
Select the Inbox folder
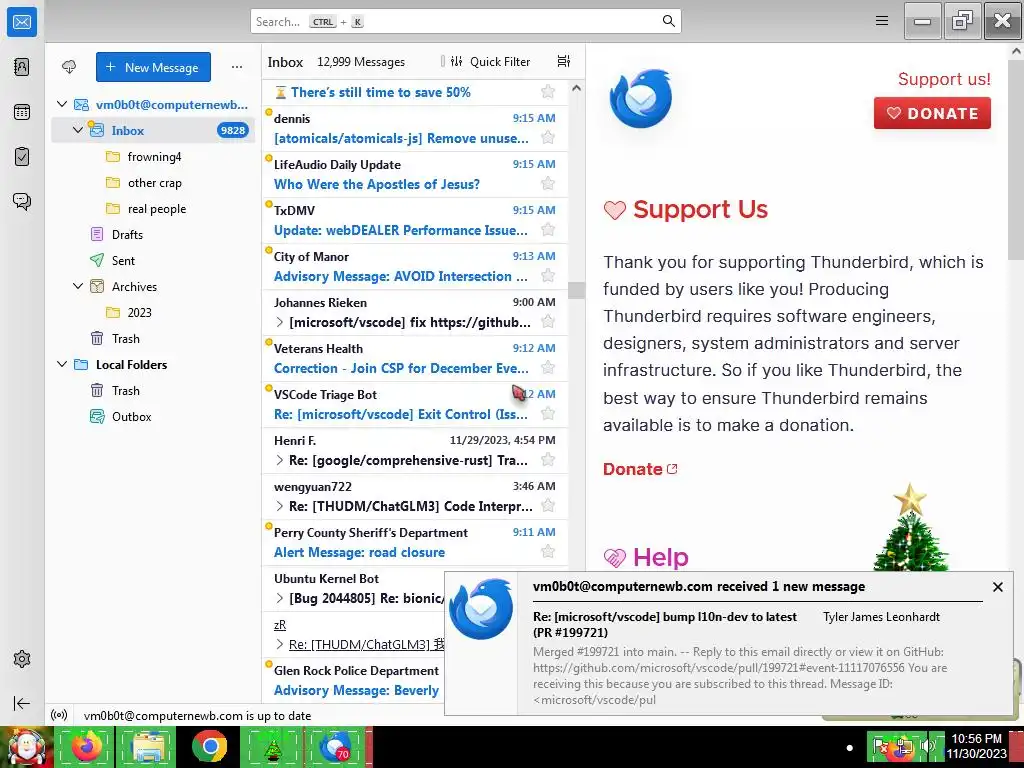(x=153, y=130)
